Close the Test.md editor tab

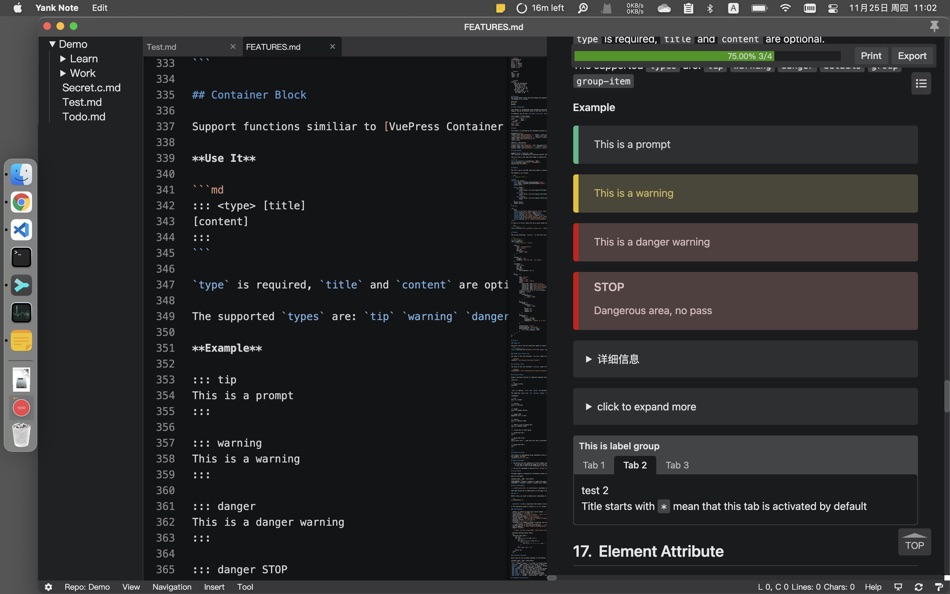click(233, 47)
